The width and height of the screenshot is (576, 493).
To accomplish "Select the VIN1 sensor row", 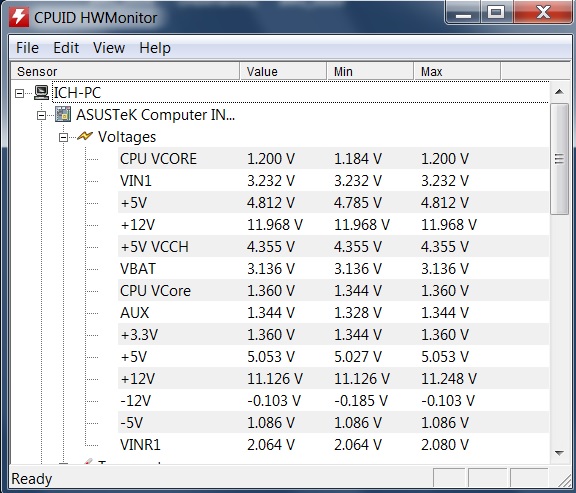I will tap(333, 180).
